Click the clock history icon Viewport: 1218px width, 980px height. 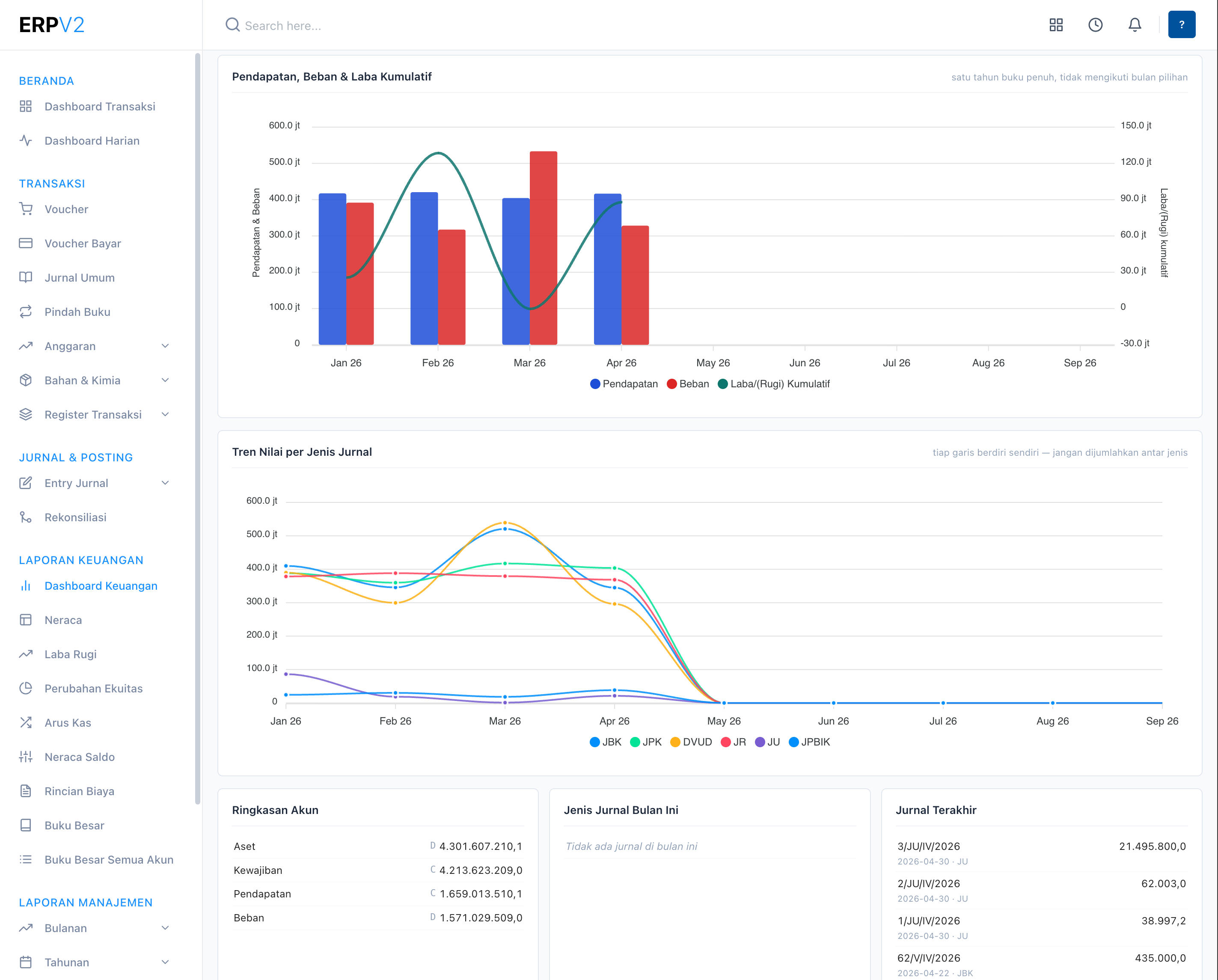1096,25
